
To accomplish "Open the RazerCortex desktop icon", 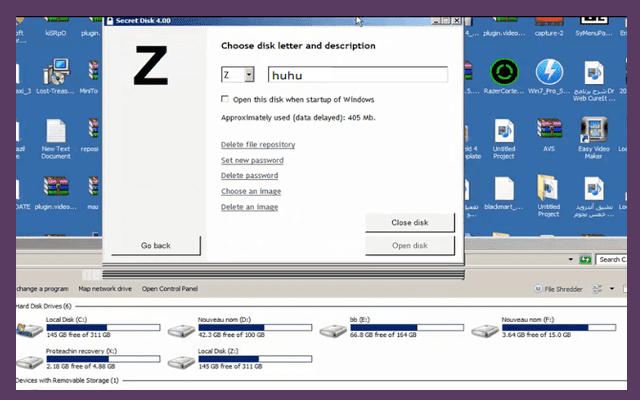I will point(502,72).
